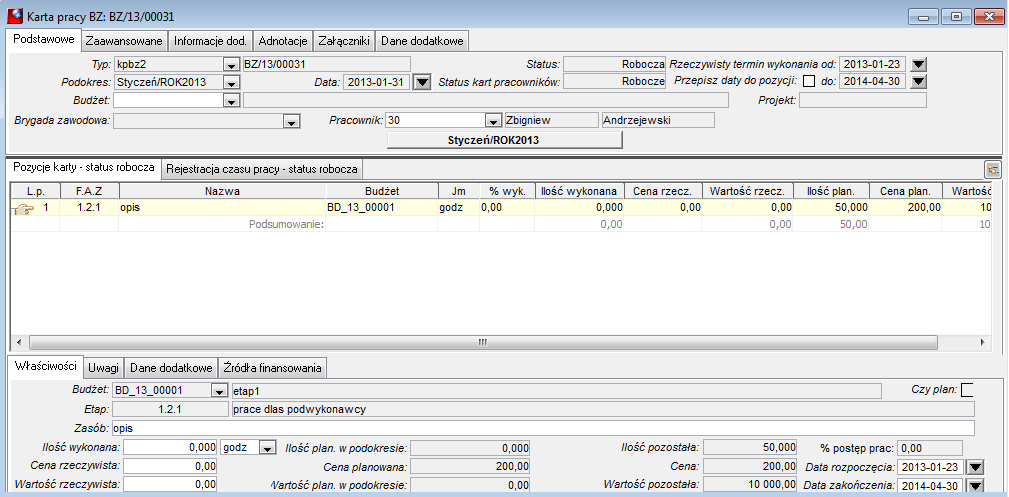Expand the Typ dropdown kpbz2
This screenshot has height=497, width=1009.
pyautogui.click(x=230, y=65)
